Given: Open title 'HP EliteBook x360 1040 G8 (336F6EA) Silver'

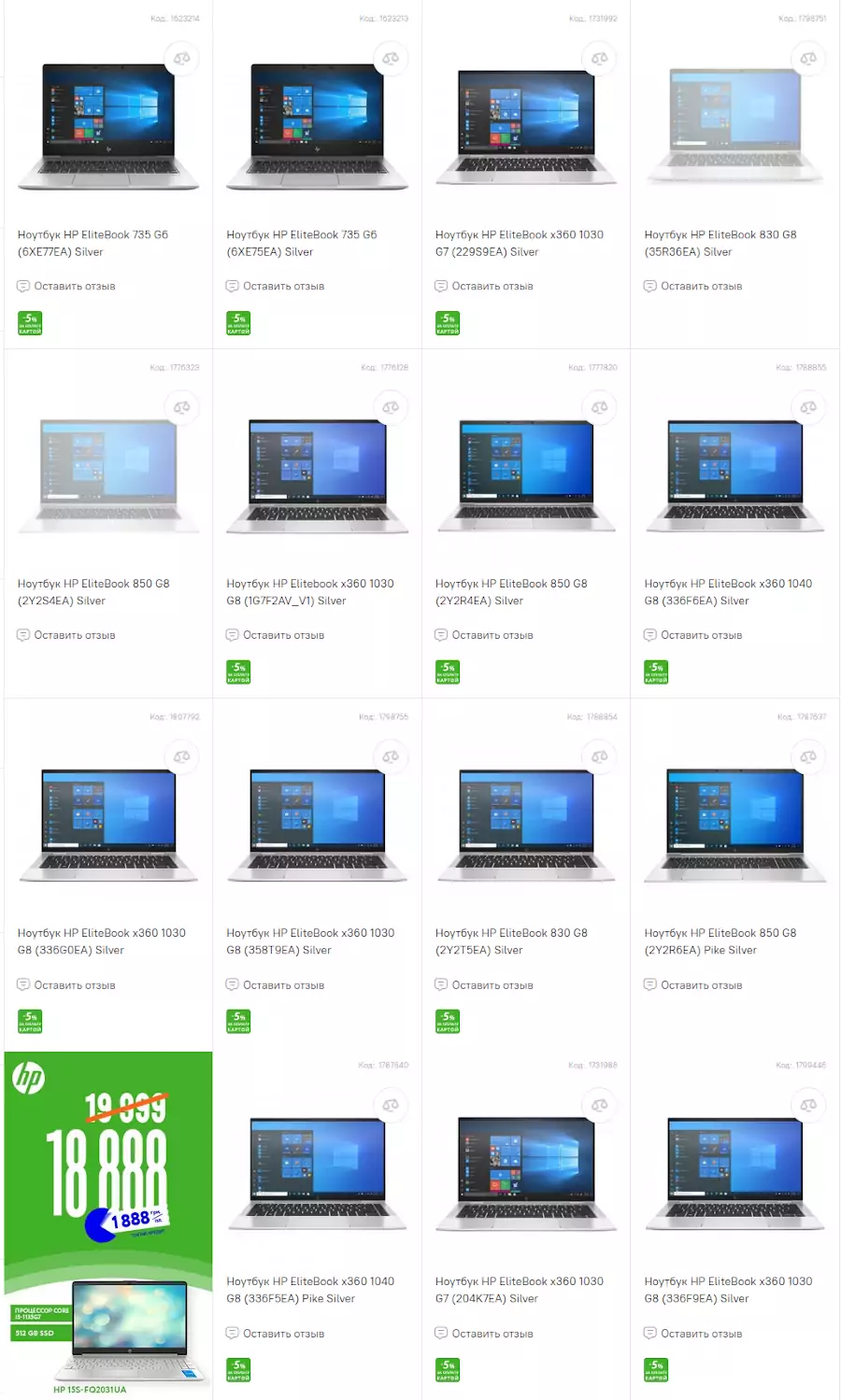Looking at the screenshot, I should (x=728, y=592).
